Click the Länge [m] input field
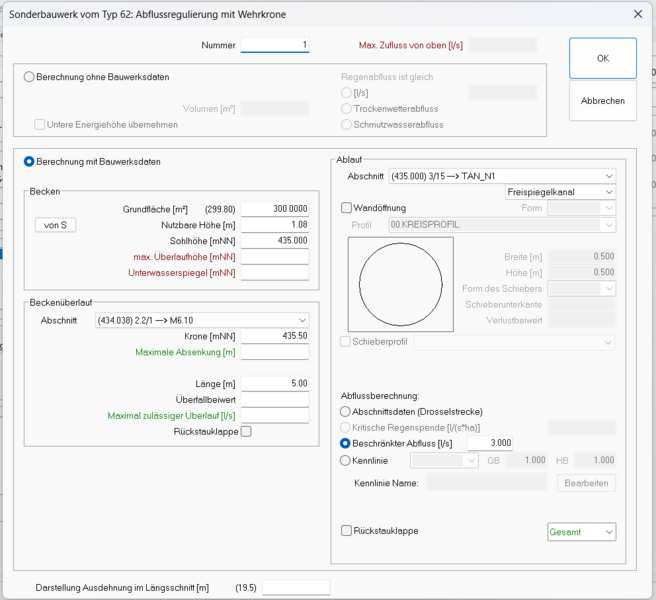 (x=275, y=384)
